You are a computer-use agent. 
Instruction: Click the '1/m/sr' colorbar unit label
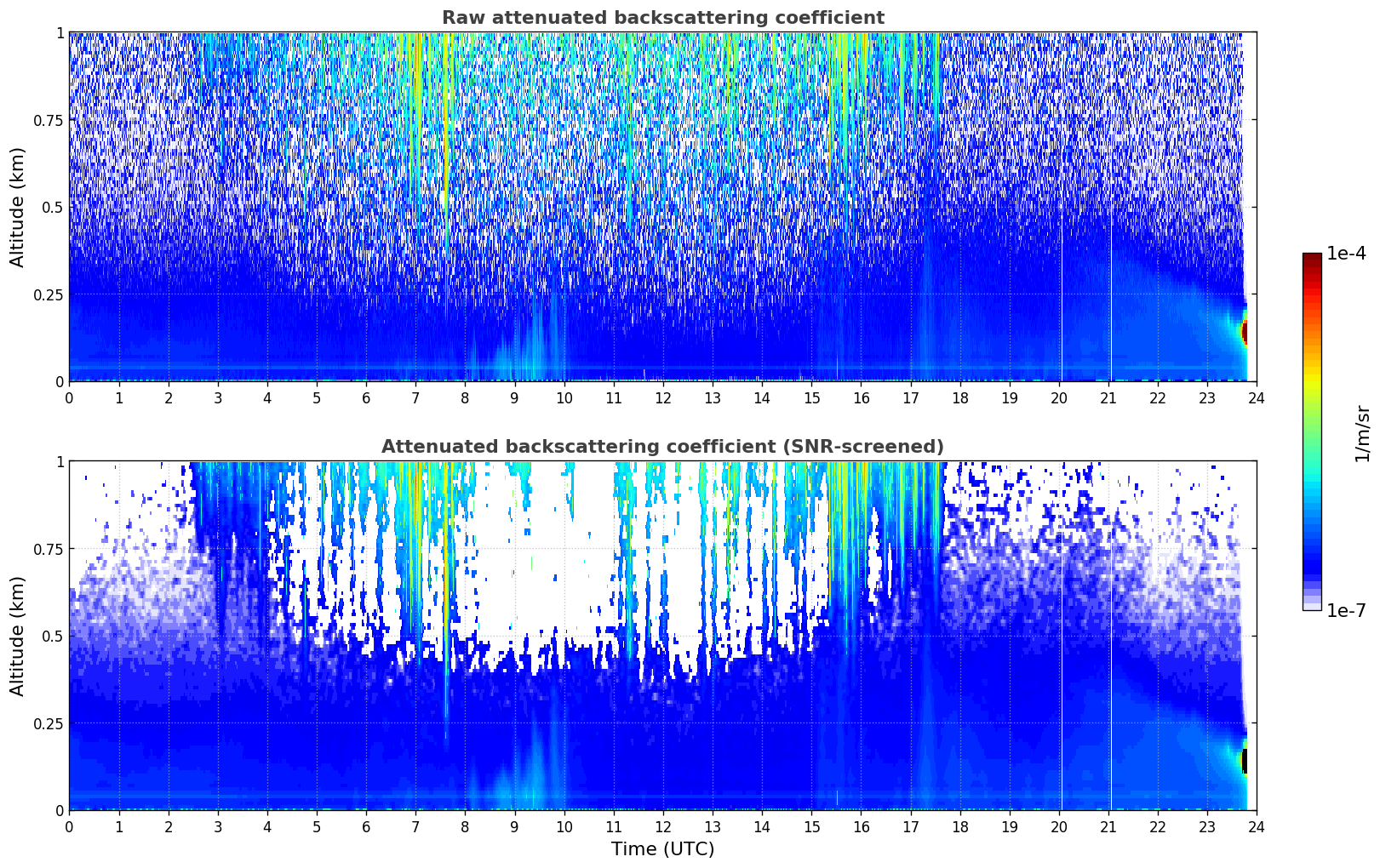point(1362,432)
